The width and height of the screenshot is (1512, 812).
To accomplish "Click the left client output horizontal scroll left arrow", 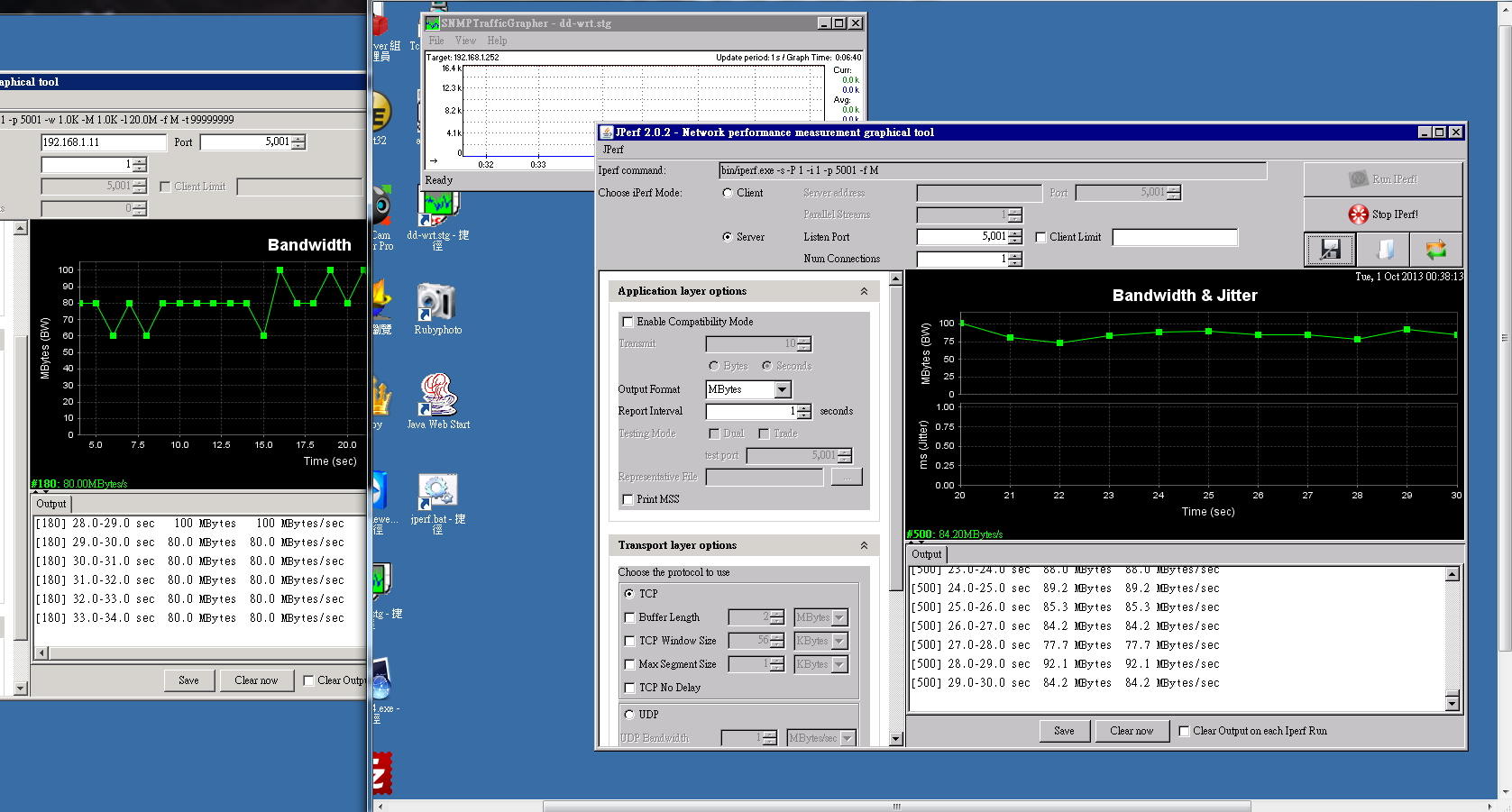I will (42, 652).
